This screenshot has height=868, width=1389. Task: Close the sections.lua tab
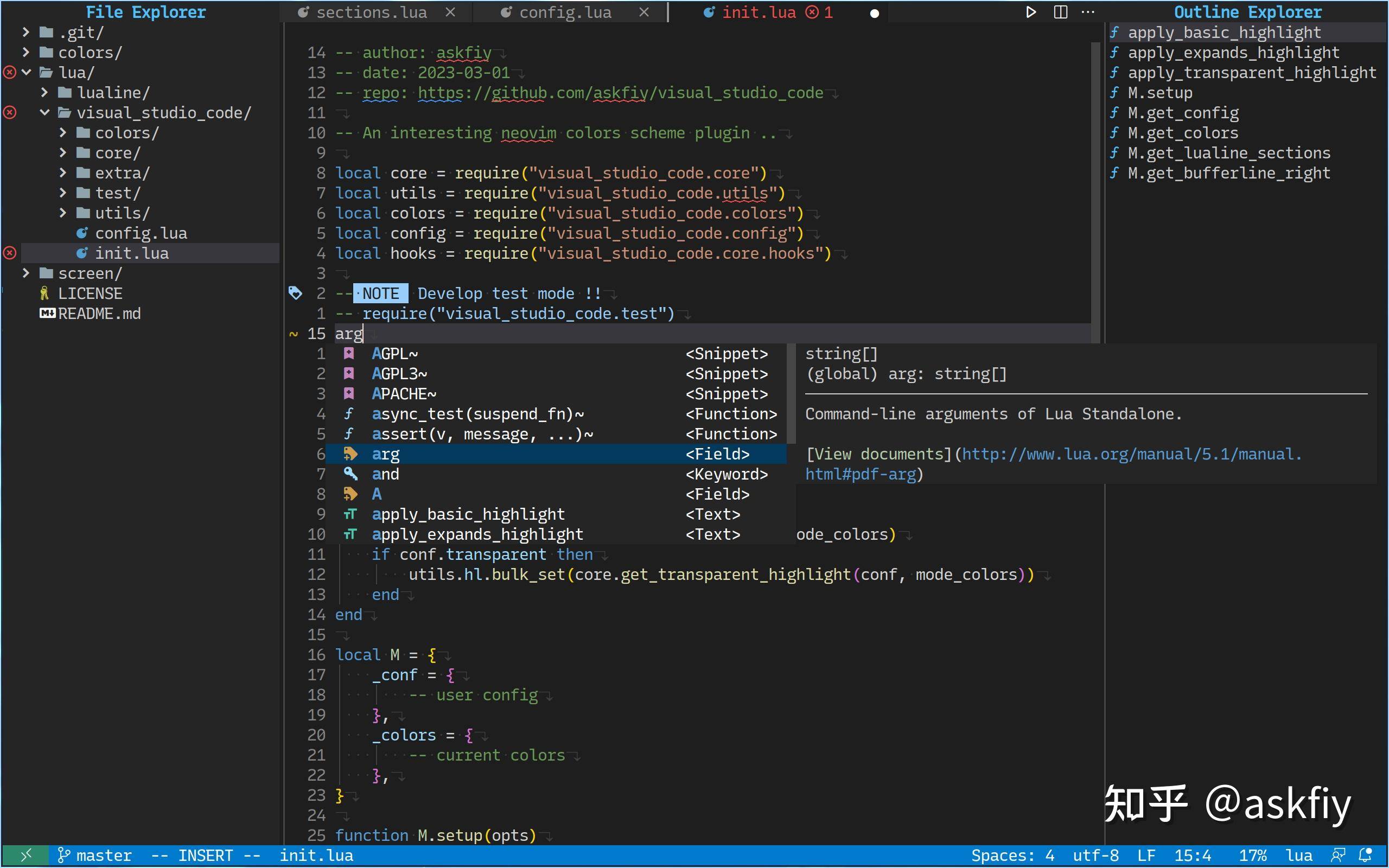450,12
